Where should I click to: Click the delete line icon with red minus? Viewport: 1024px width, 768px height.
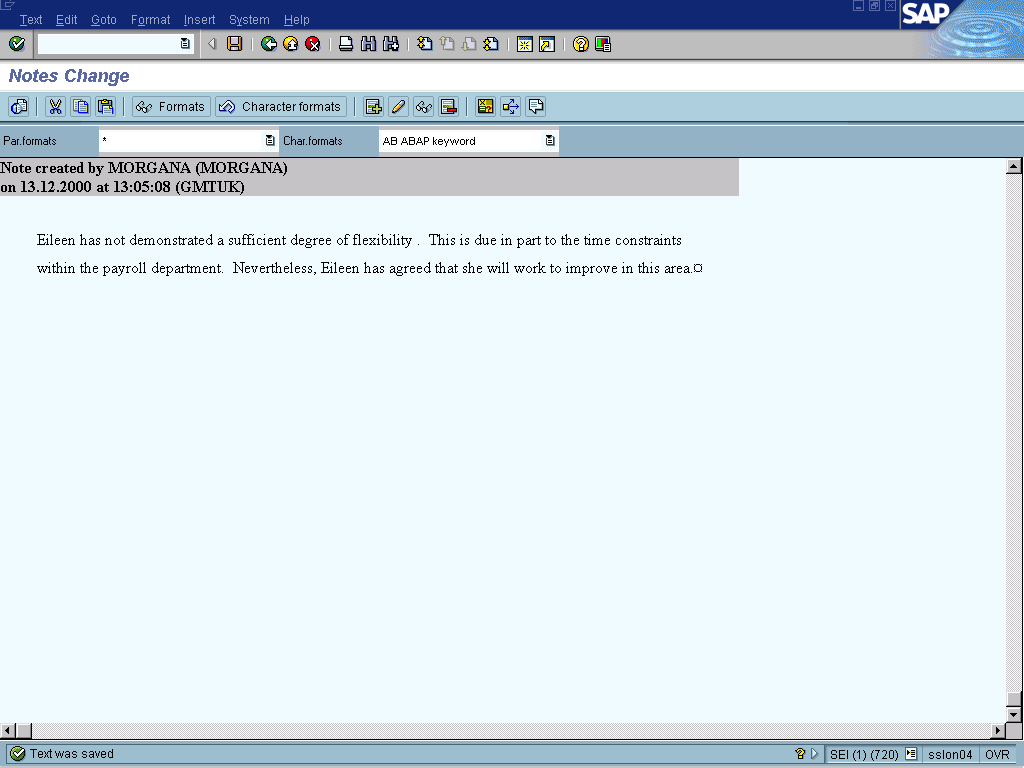449,106
